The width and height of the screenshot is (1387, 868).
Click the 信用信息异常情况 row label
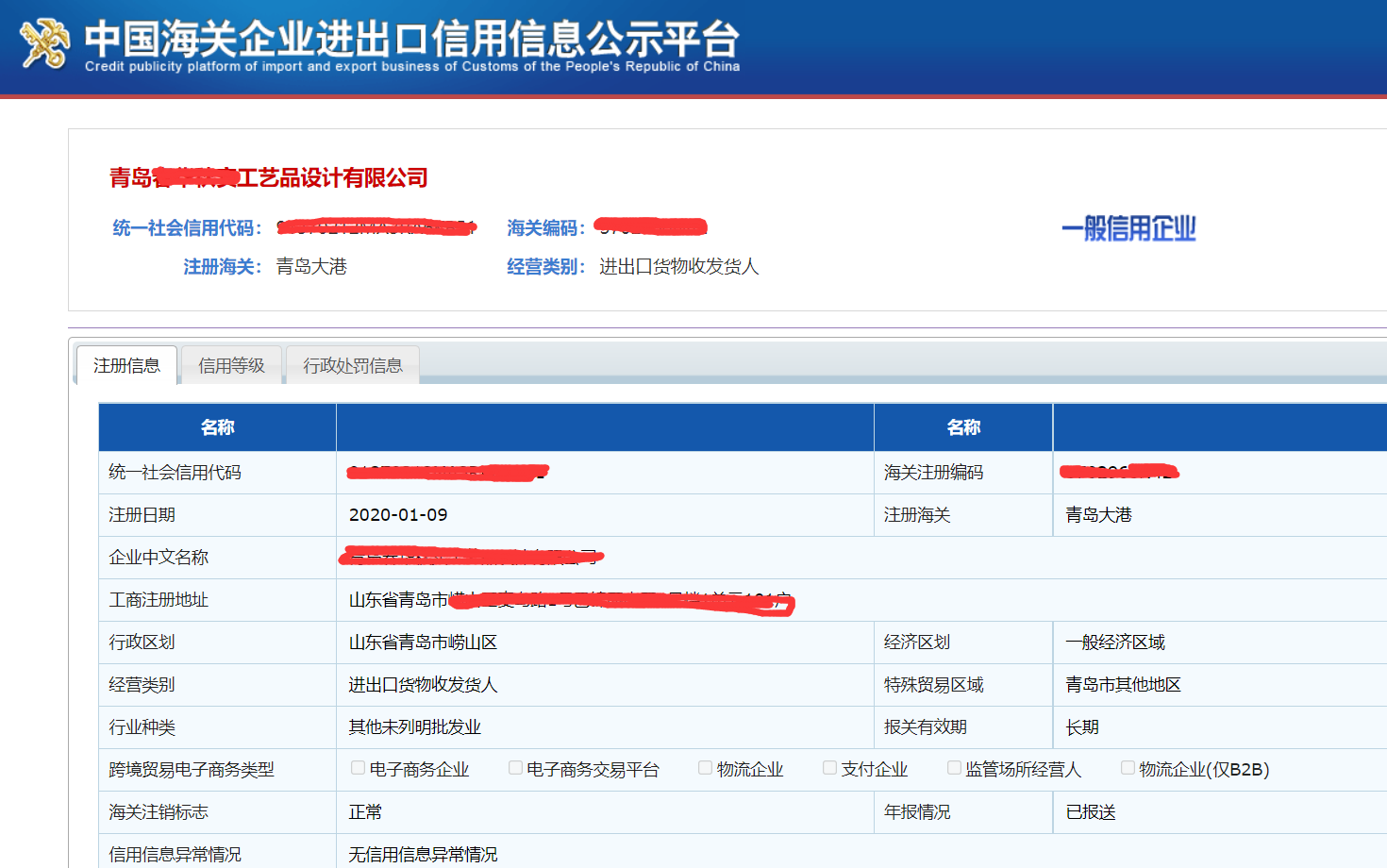pos(175,855)
